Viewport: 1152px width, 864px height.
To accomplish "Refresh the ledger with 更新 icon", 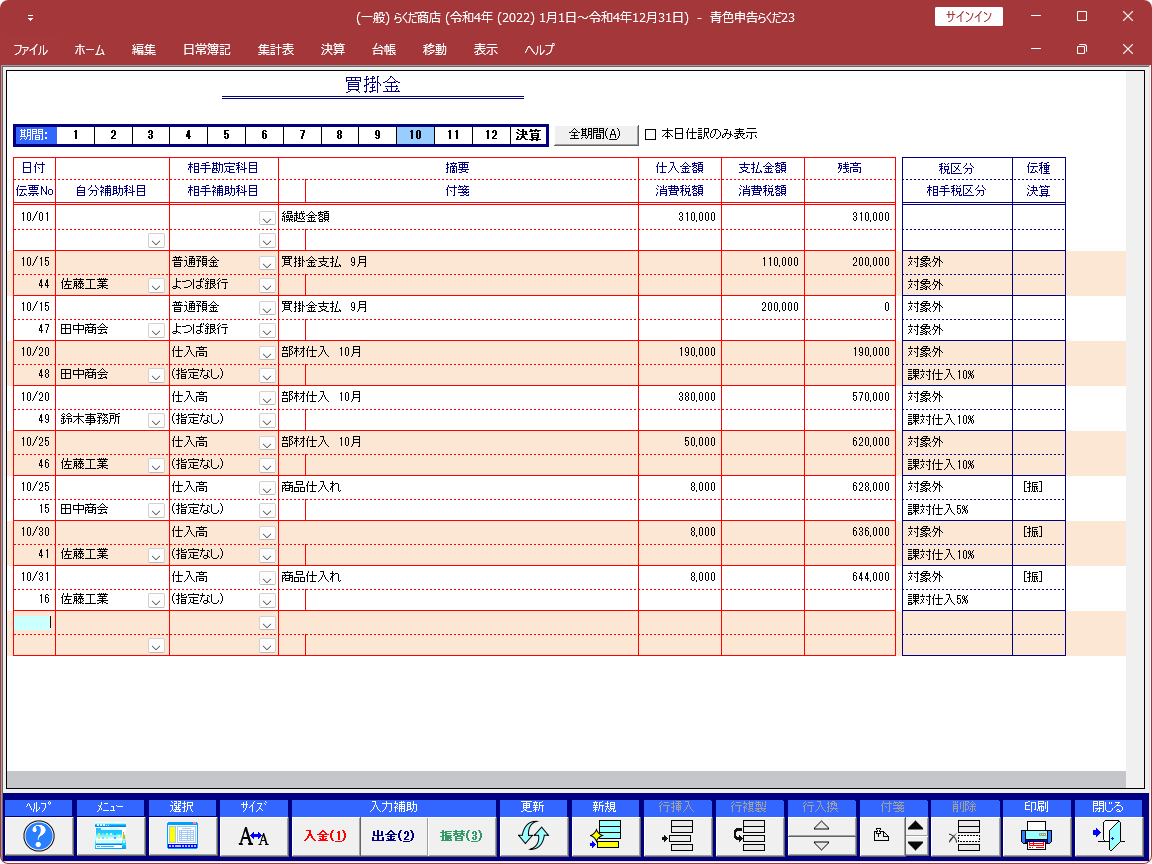I will (533, 836).
